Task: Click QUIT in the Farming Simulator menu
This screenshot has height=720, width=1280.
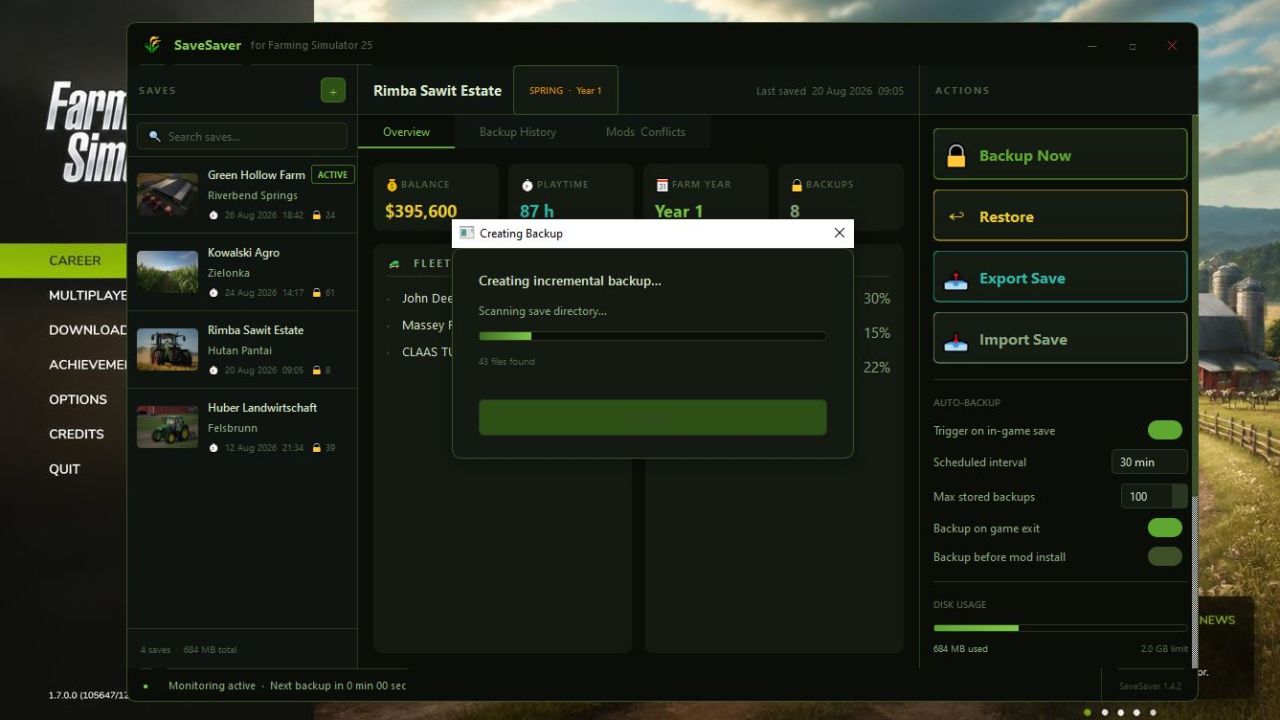Action: coord(65,469)
